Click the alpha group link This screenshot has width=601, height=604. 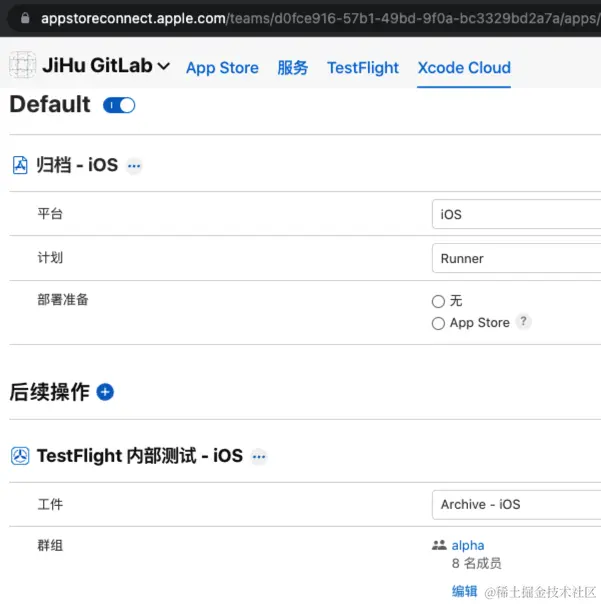(x=468, y=545)
